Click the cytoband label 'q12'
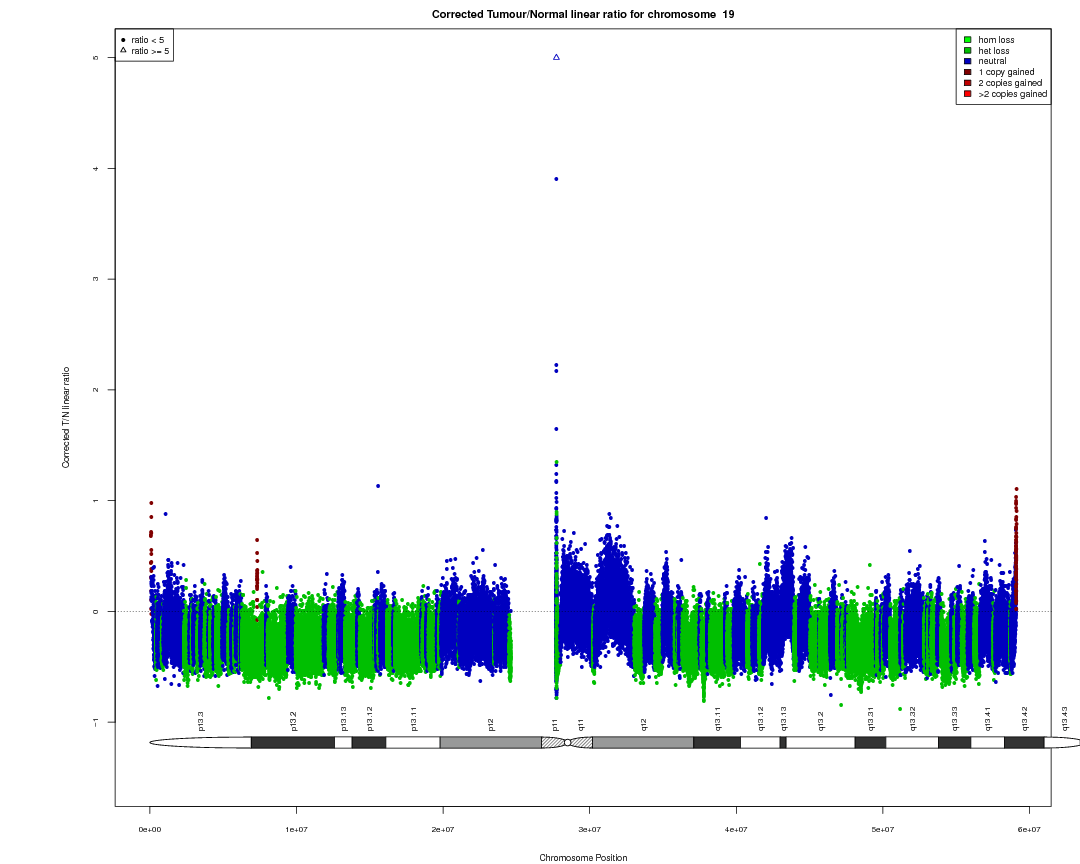The image size is (1080, 864). click(644, 724)
